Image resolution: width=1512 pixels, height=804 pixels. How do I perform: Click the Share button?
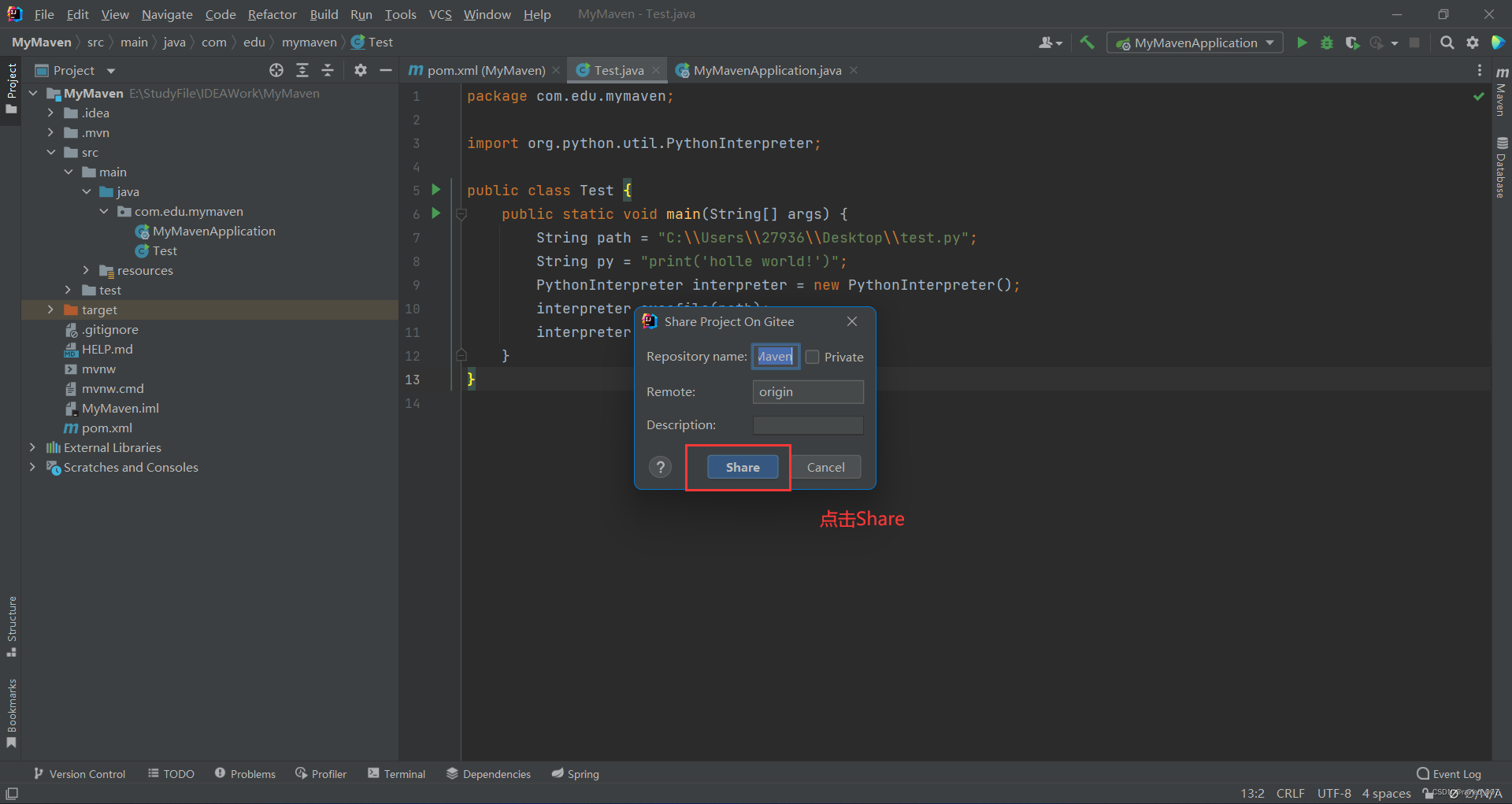743,467
